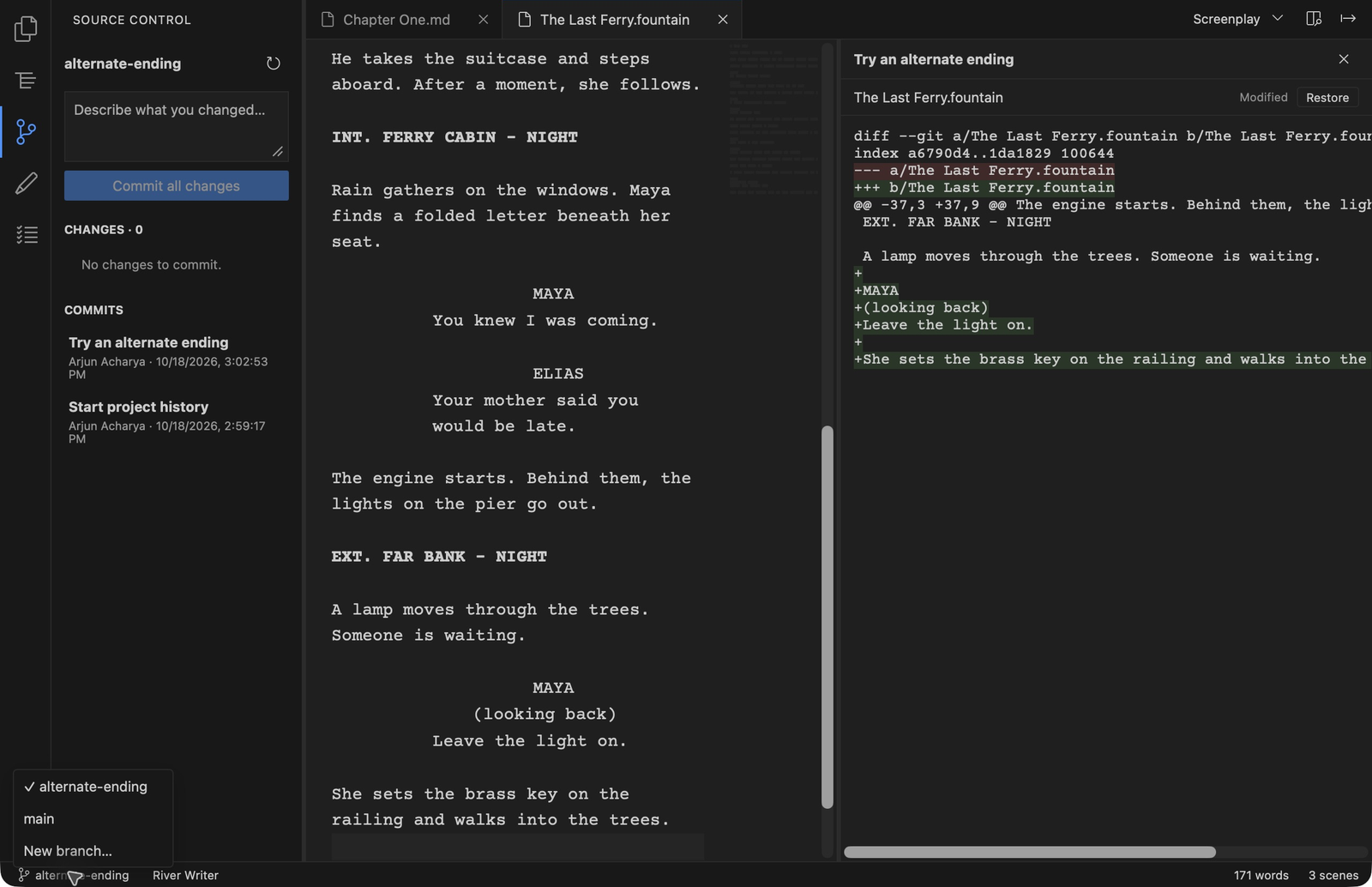Click the branch icon in status bar

pos(24,875)
